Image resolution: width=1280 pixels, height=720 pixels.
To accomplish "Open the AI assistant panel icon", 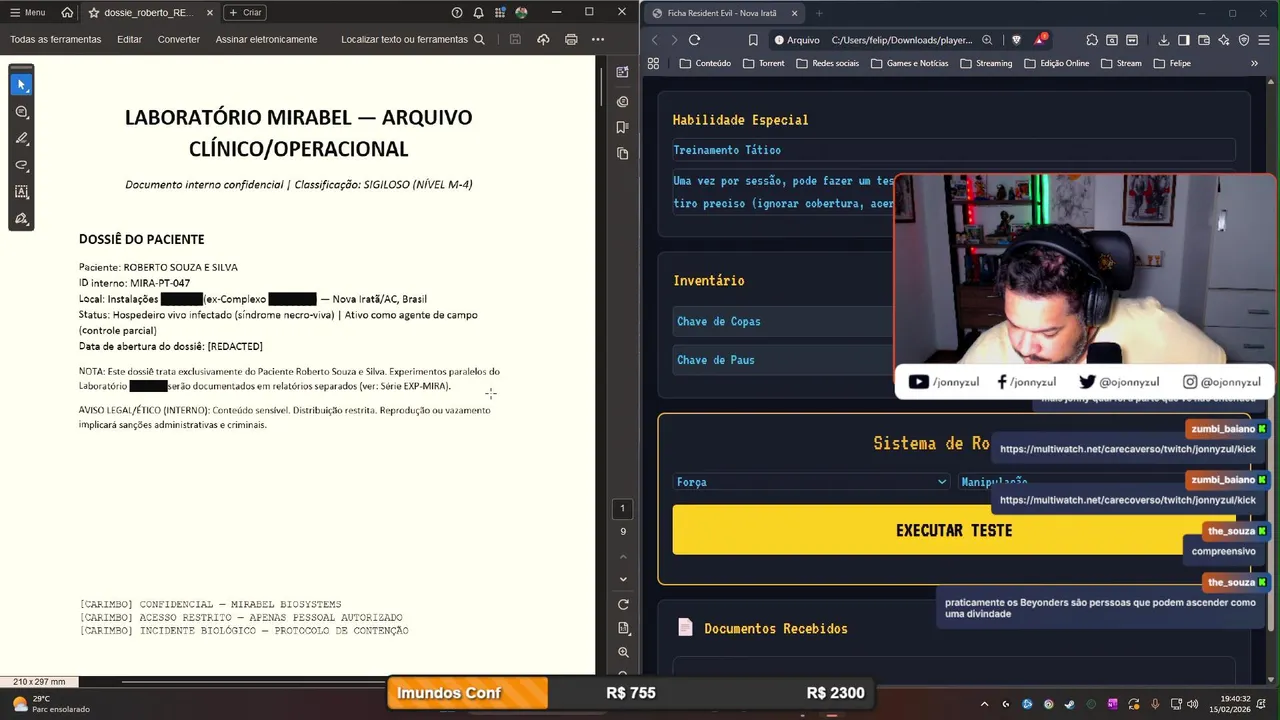I will [623, 72].
